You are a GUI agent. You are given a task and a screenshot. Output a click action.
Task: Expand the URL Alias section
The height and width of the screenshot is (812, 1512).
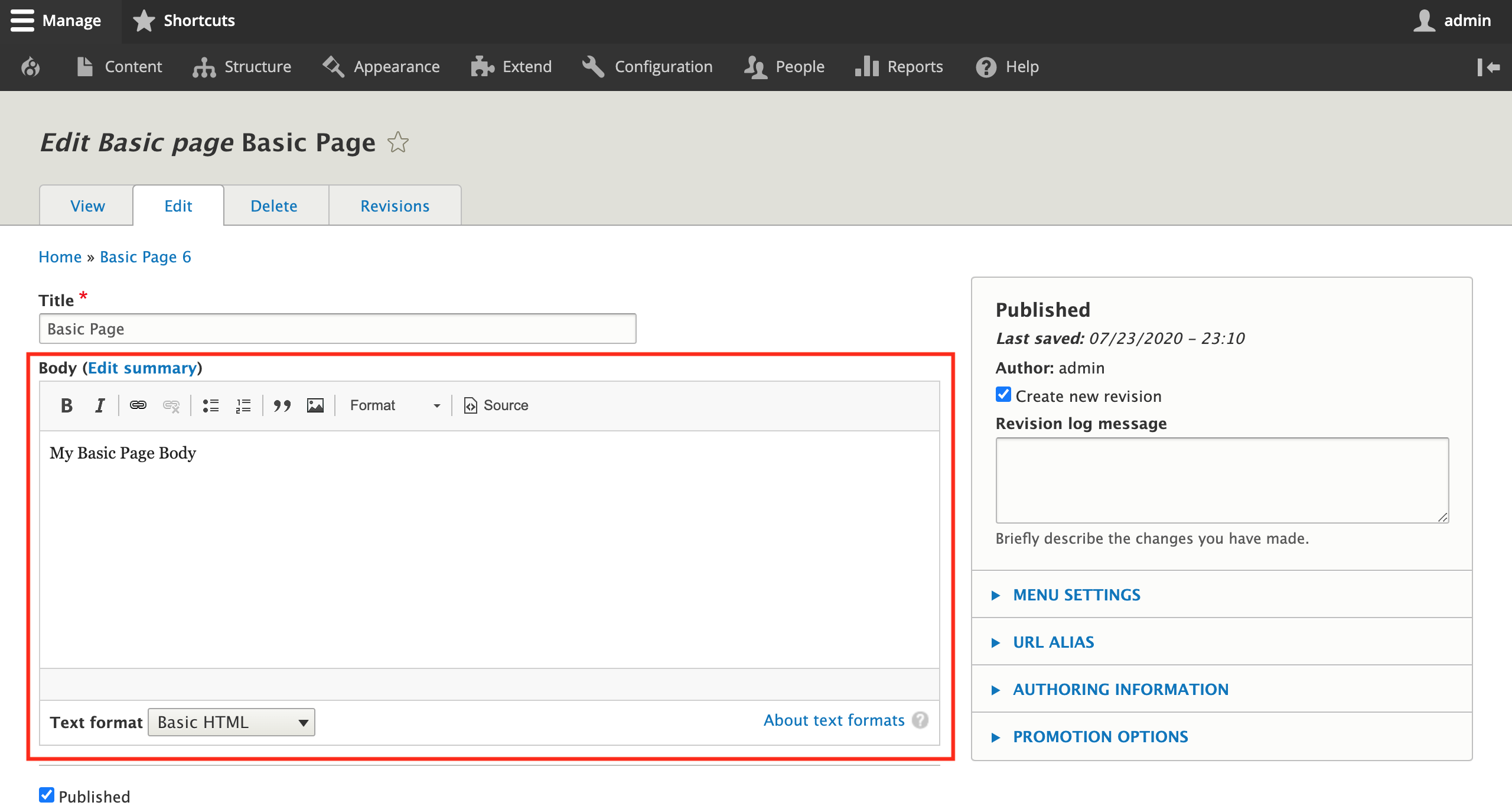(x=1053, y=642)
